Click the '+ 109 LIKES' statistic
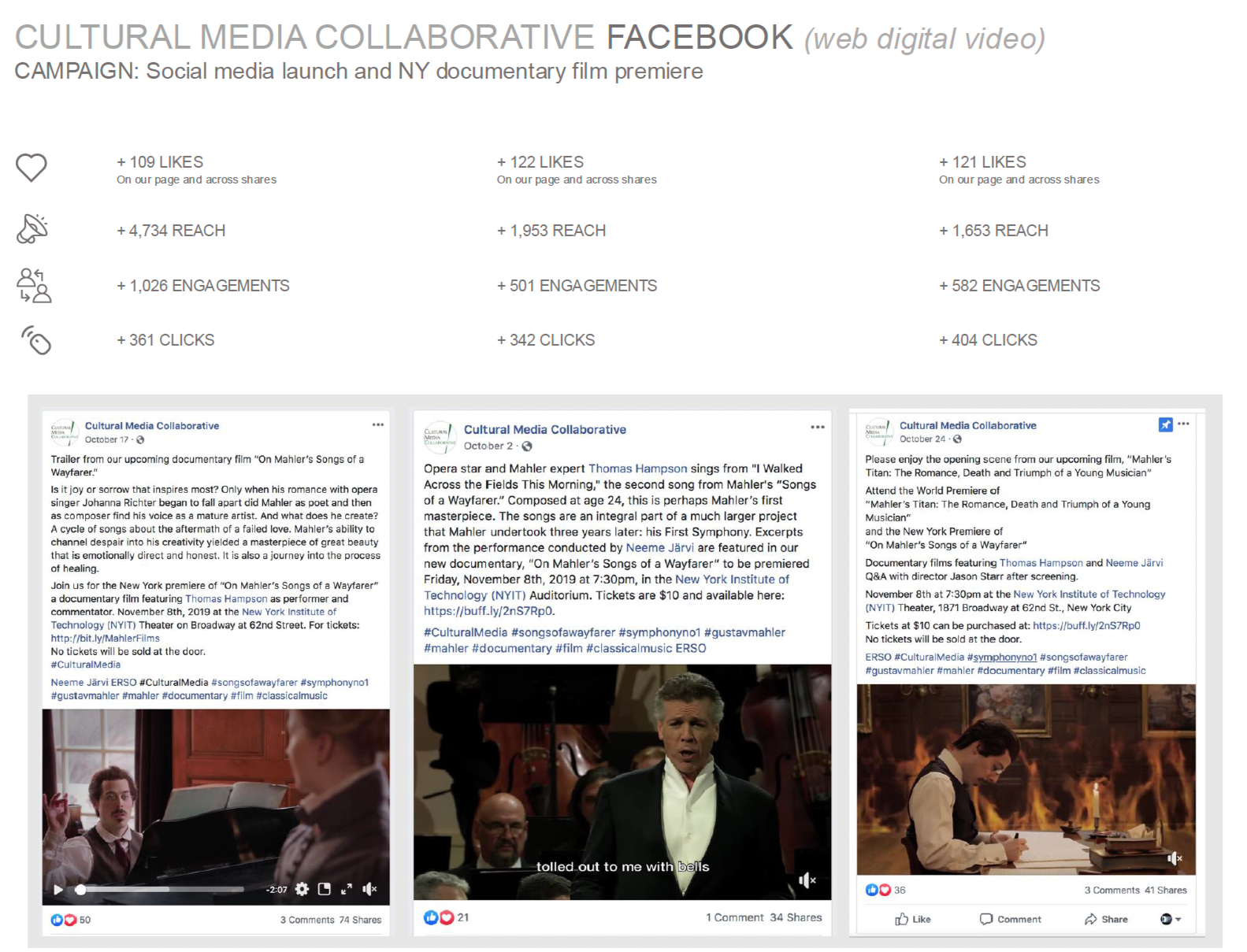Image resolution: width=1247 pixels, height=952 pixels. pos(160,162)
